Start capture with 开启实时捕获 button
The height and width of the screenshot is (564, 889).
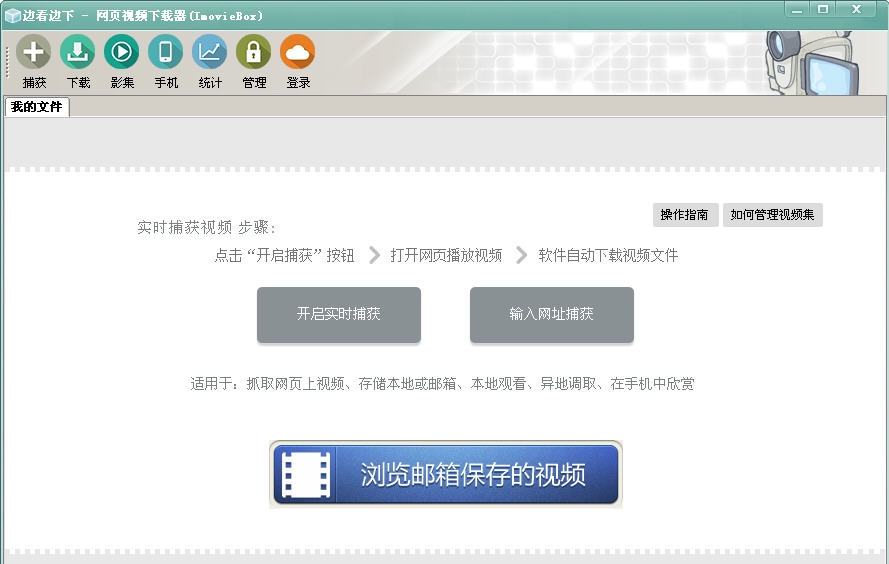(338, 315)
